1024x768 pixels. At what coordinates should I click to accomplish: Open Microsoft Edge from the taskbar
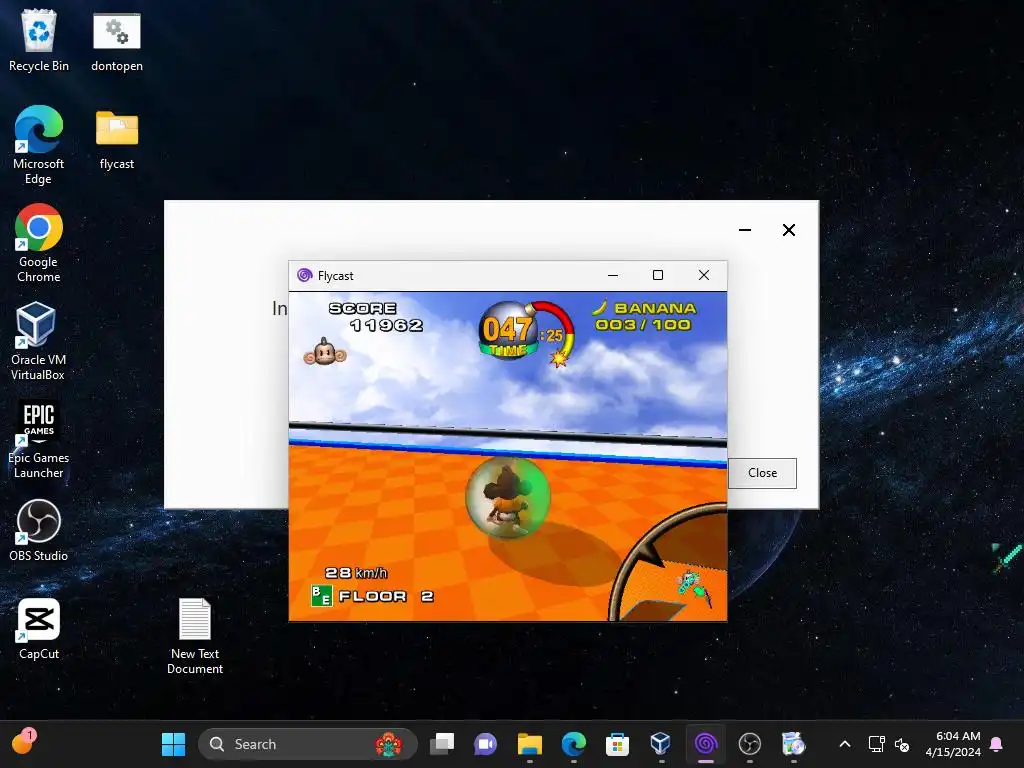(573, 744)
